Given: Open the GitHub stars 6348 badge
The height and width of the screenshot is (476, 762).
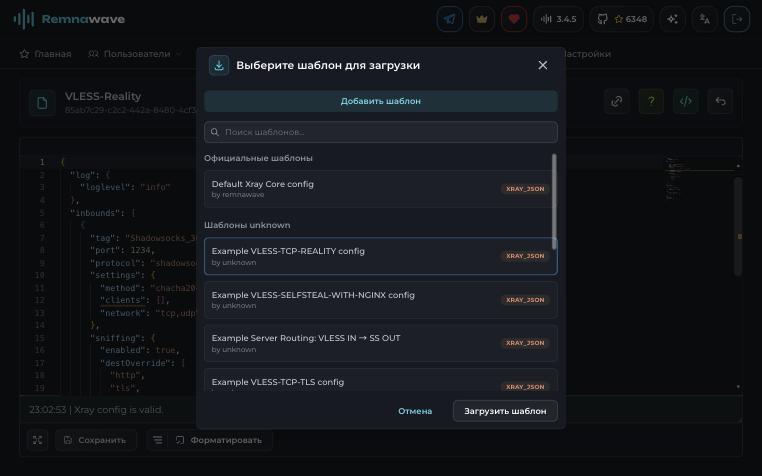Looking at the screenshot, I should (622, 19).
